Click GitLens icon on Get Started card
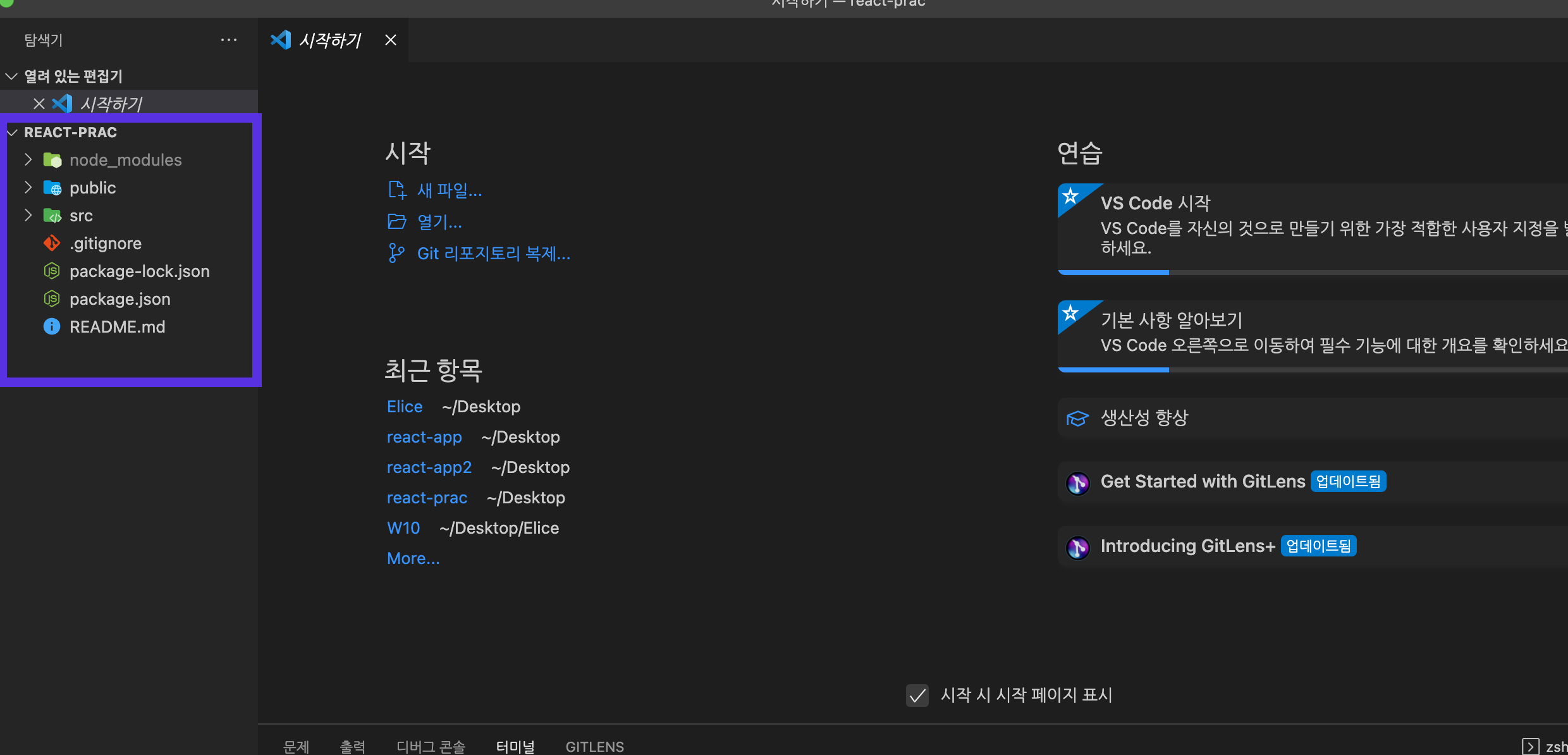The height and width of the screenshot is (755, 1568). point(1078,483)
